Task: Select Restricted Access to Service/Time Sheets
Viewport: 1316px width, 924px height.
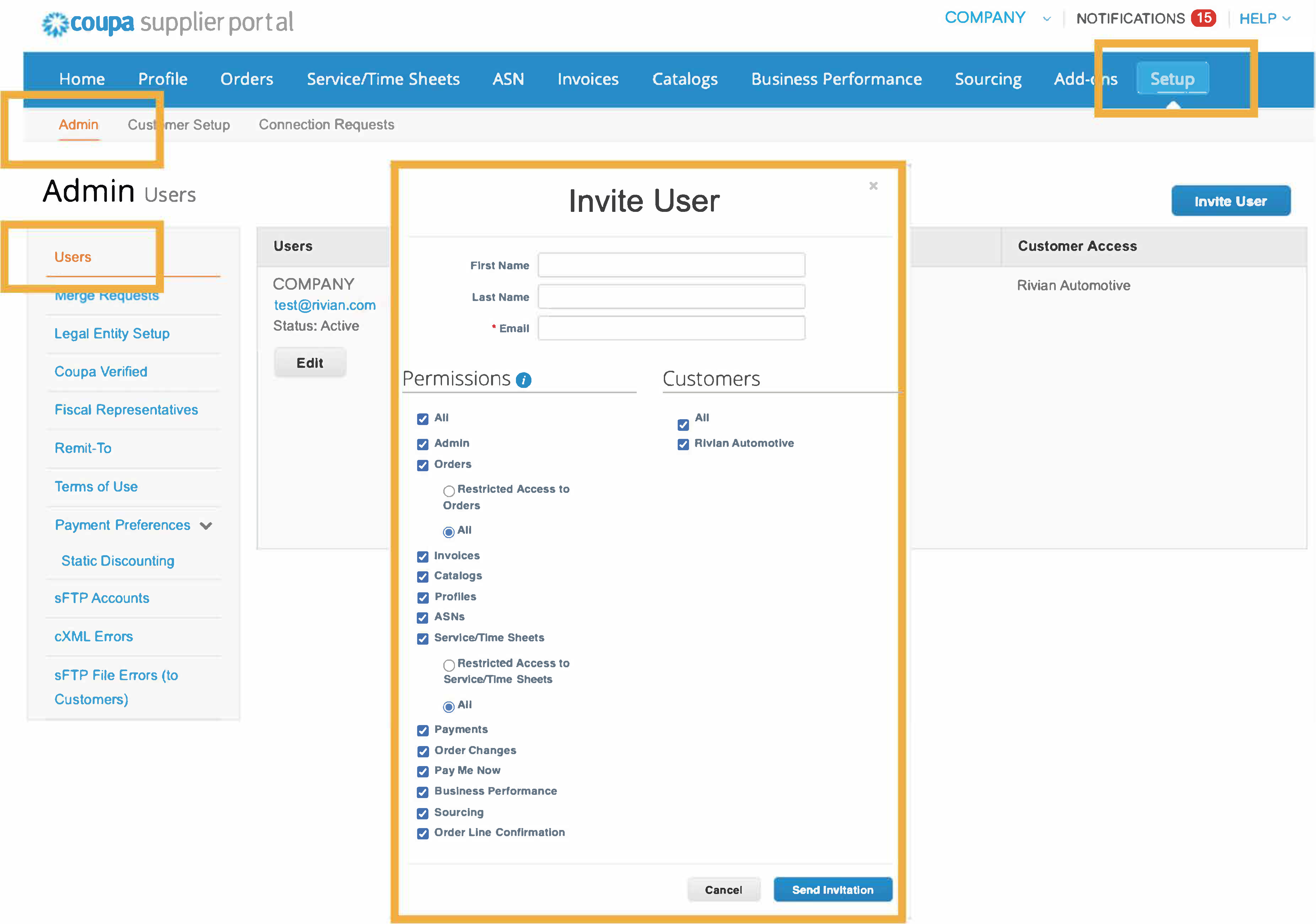Action: [x=449, y=666]
